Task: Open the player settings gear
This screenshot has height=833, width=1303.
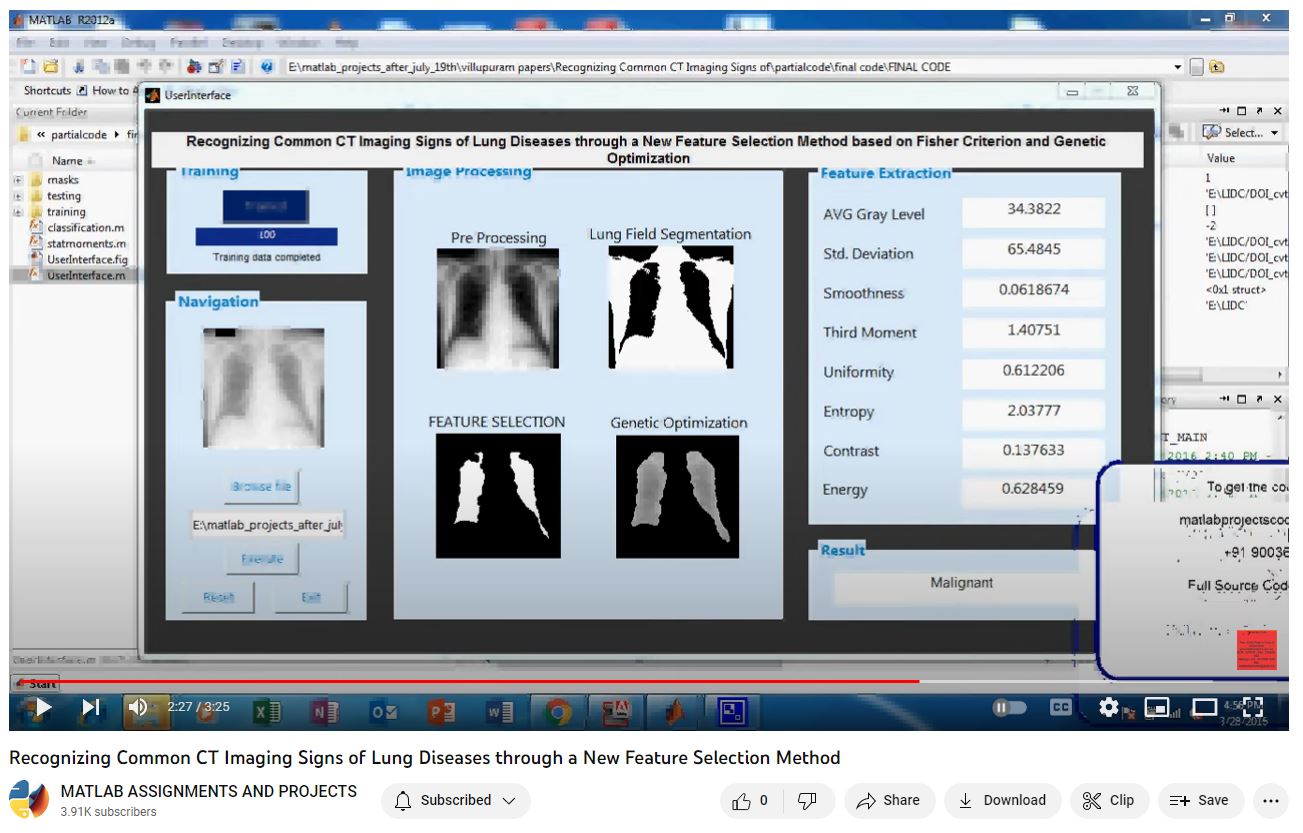Action: pos(1108,708)
